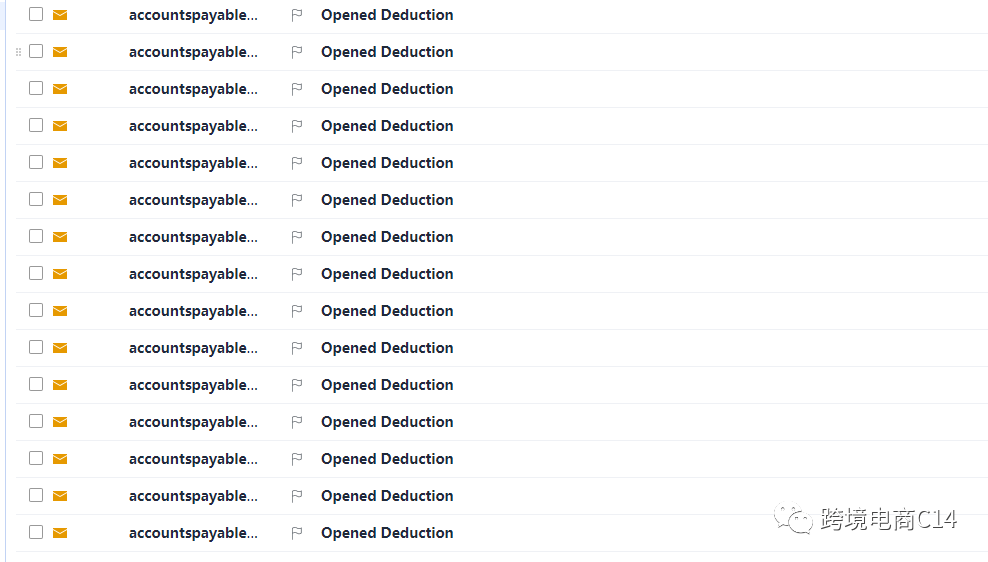Mark the checkbox of the thirteenth email
Viewport: 988px width, 562px height.
(x=36, y=459)
